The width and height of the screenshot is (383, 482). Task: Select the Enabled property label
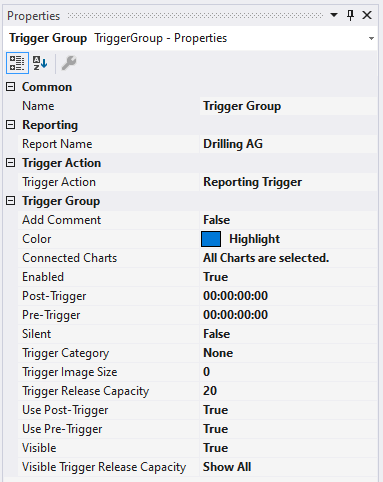pos(43,277)
